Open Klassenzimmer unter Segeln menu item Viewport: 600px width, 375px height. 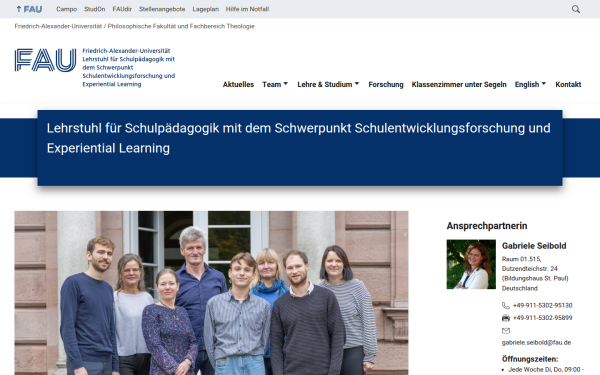click(459, 84)
